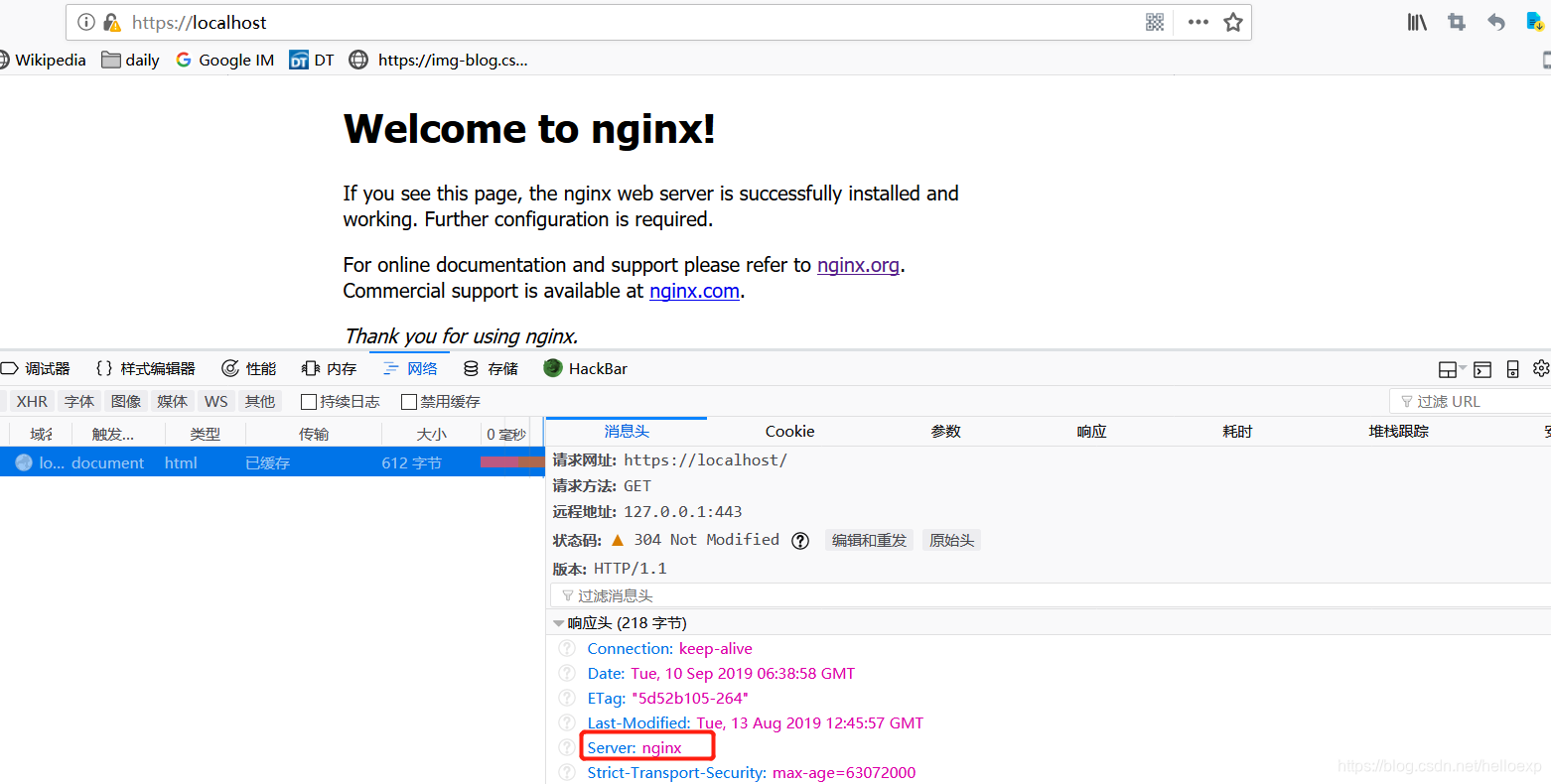
Task: Open the Cookie detail tab
Action: (x=789, y=431)
